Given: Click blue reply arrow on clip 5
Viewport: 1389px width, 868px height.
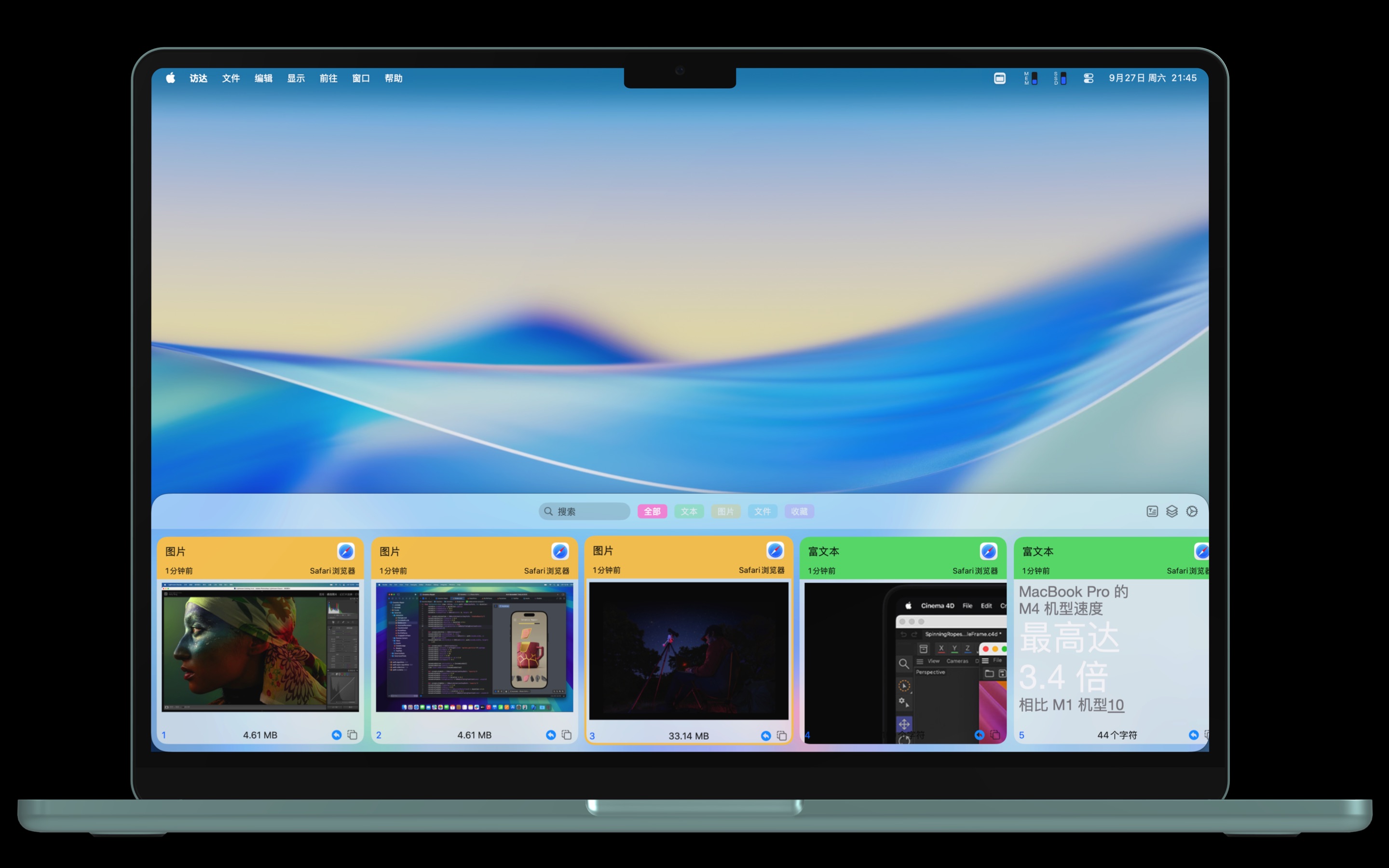Looking at the screenshot, I should click(x=1193, y=735).
